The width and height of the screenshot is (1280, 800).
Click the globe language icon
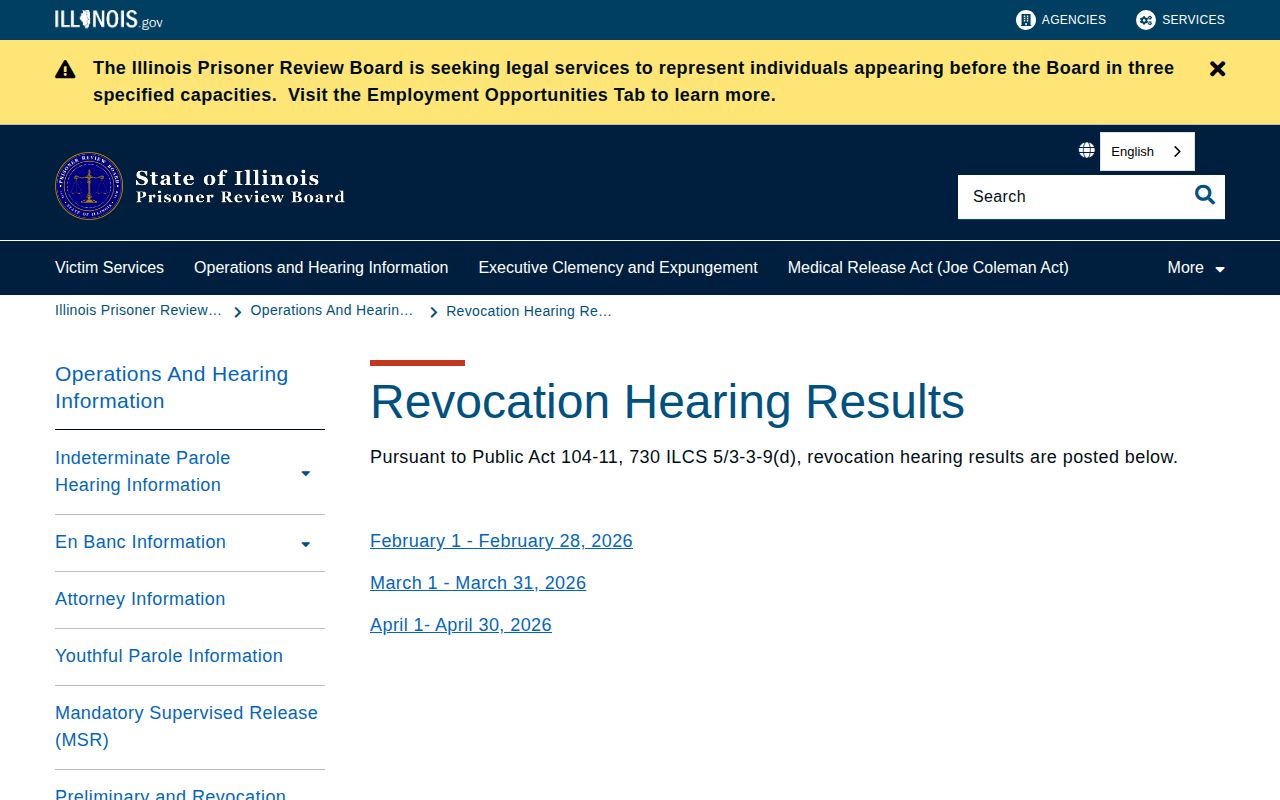1086,150
